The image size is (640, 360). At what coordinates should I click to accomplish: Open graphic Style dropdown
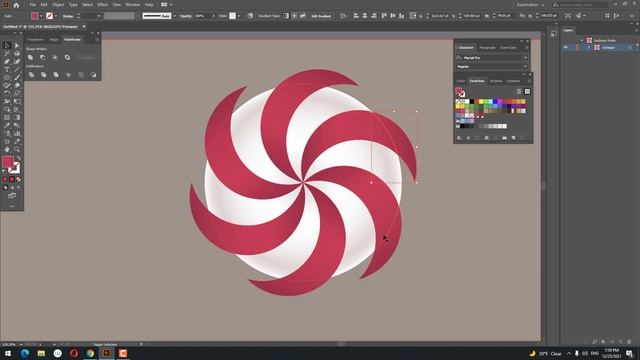pyautogui.click(x=238, y=16)
